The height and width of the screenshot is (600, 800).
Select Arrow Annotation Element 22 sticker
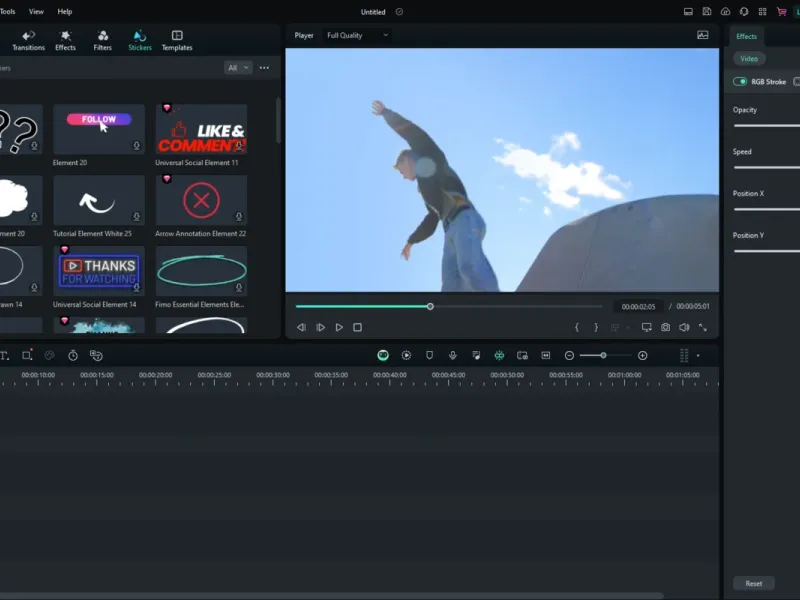pyautogui.click(x=202, y=200)
